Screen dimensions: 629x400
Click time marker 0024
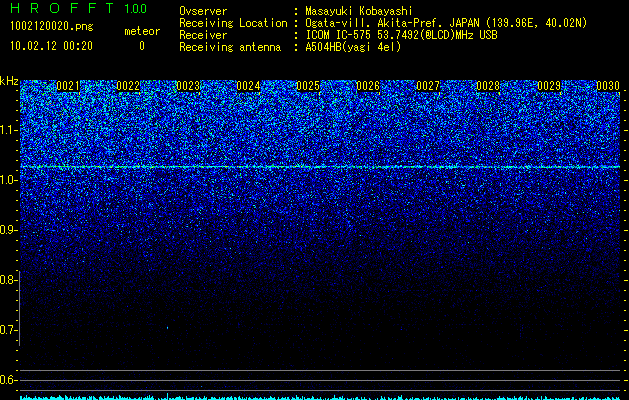[248, 86]
